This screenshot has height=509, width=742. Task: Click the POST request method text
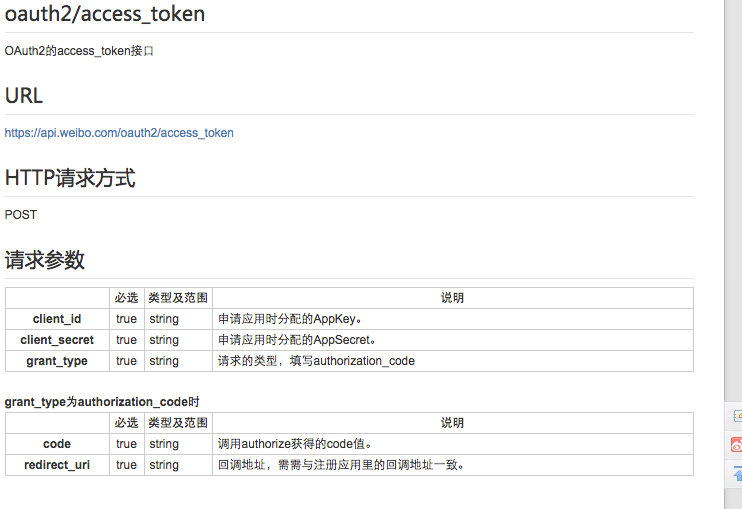[x=21, y=215]
